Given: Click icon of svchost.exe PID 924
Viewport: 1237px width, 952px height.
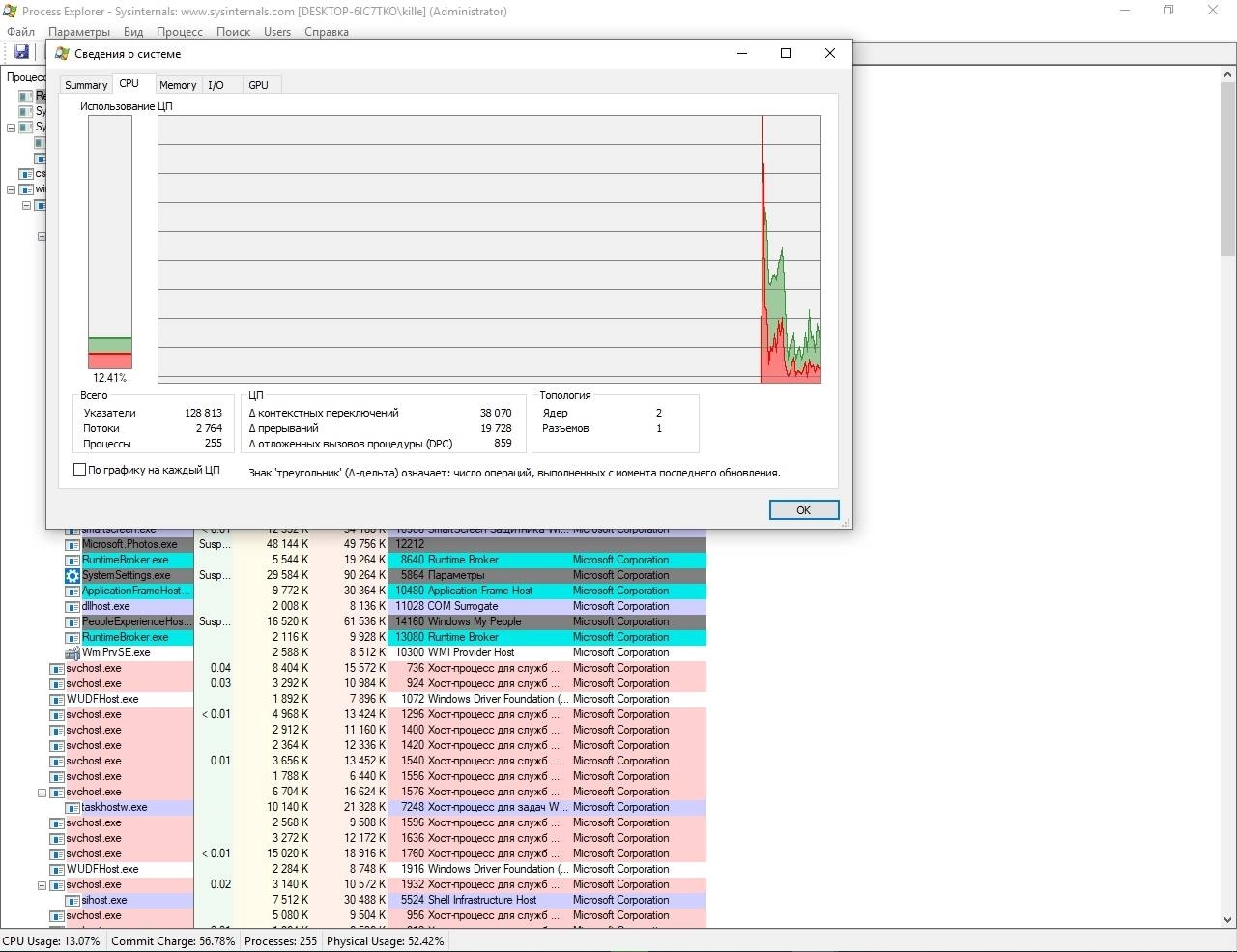Looking at the screenshot, I should pyautogui.click(x=57, y=683).
